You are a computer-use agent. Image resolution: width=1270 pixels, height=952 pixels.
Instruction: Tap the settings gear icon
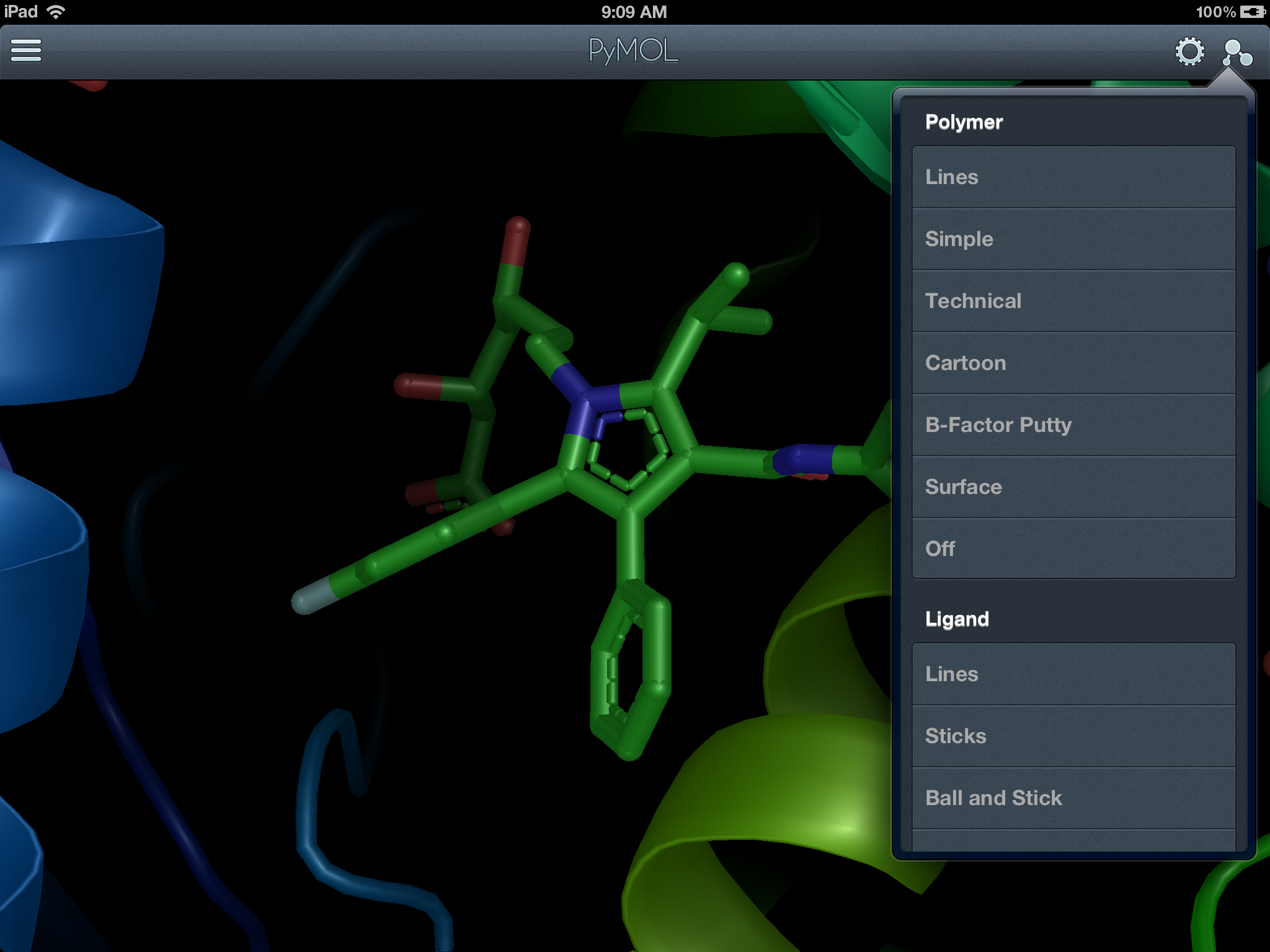1189,51
